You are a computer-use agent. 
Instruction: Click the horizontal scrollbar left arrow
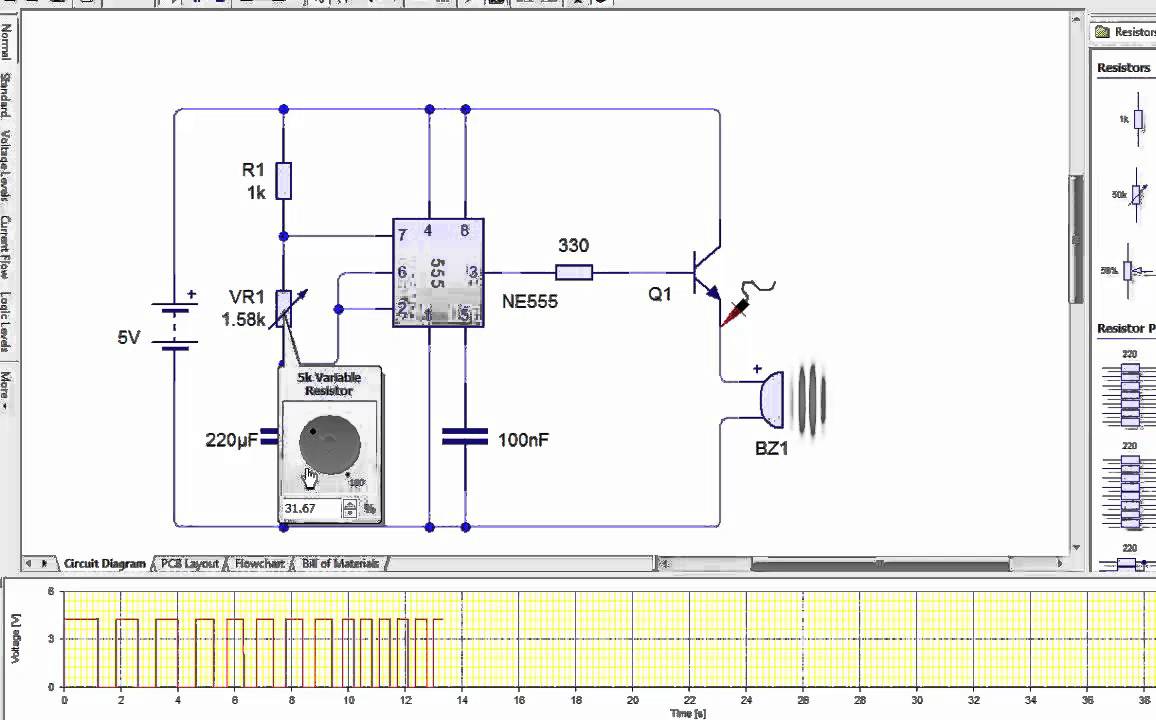coord(664,564)
